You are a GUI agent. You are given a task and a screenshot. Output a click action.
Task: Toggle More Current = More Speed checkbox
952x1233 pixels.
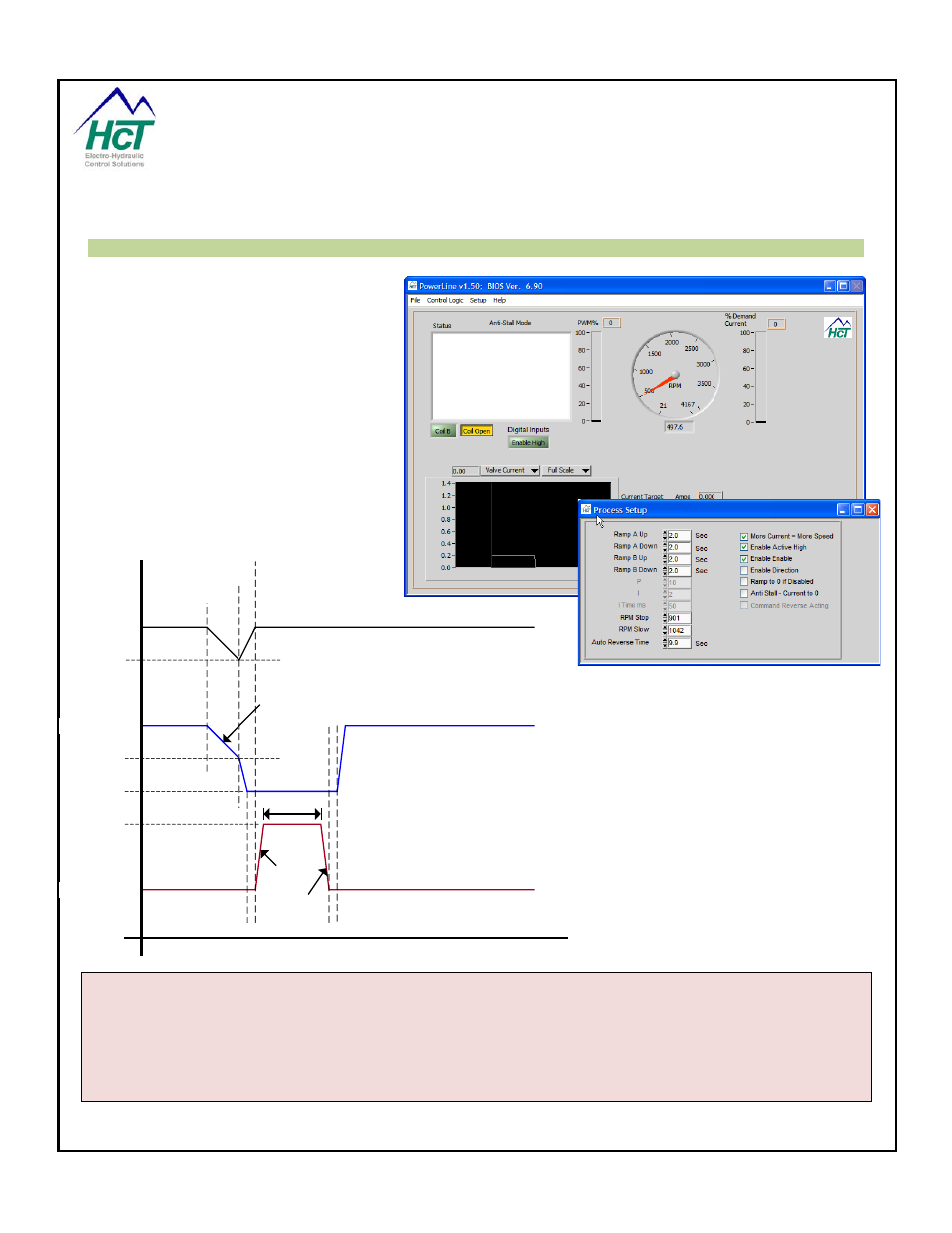(744, 536)
